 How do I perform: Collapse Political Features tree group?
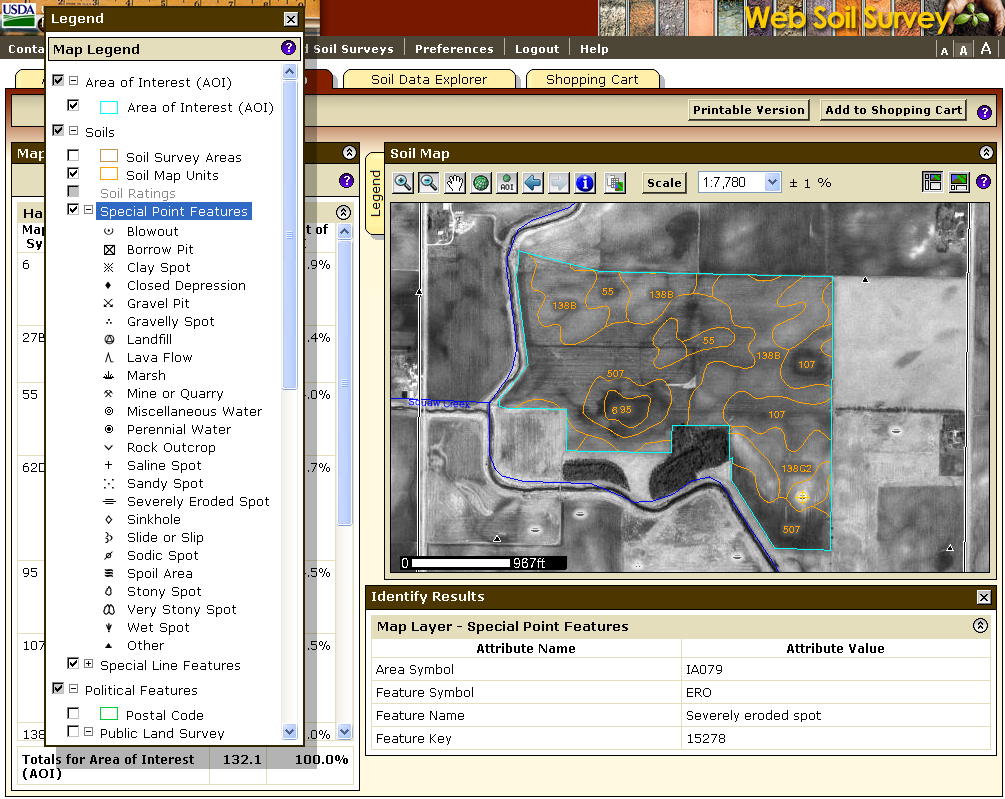coord(74,689)
